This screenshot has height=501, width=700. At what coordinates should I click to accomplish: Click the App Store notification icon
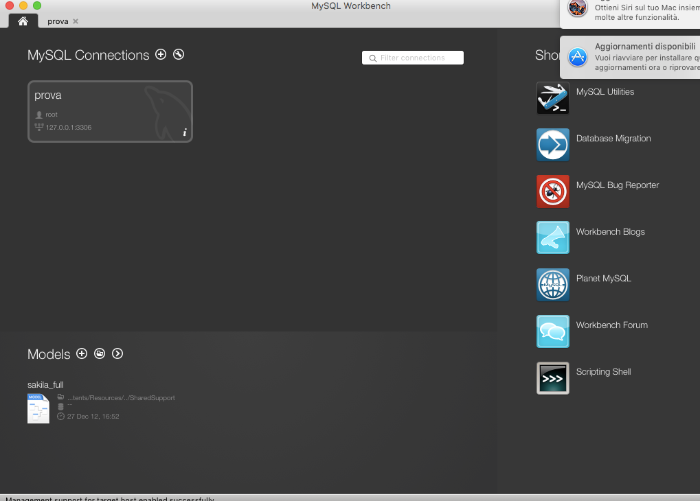point(578,57)
